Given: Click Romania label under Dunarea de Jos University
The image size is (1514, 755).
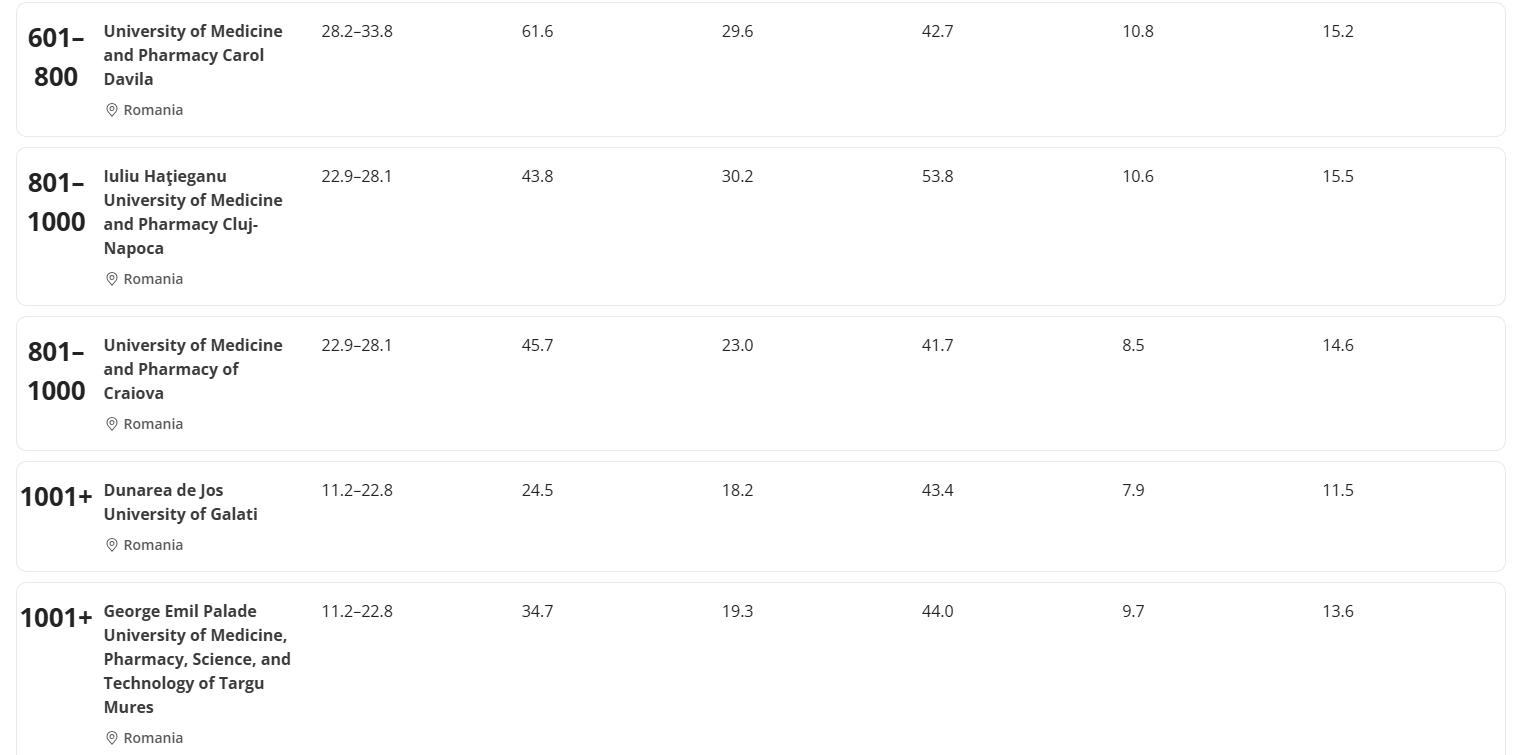Looking at the screenshot, I should click(x=153, y=545).
